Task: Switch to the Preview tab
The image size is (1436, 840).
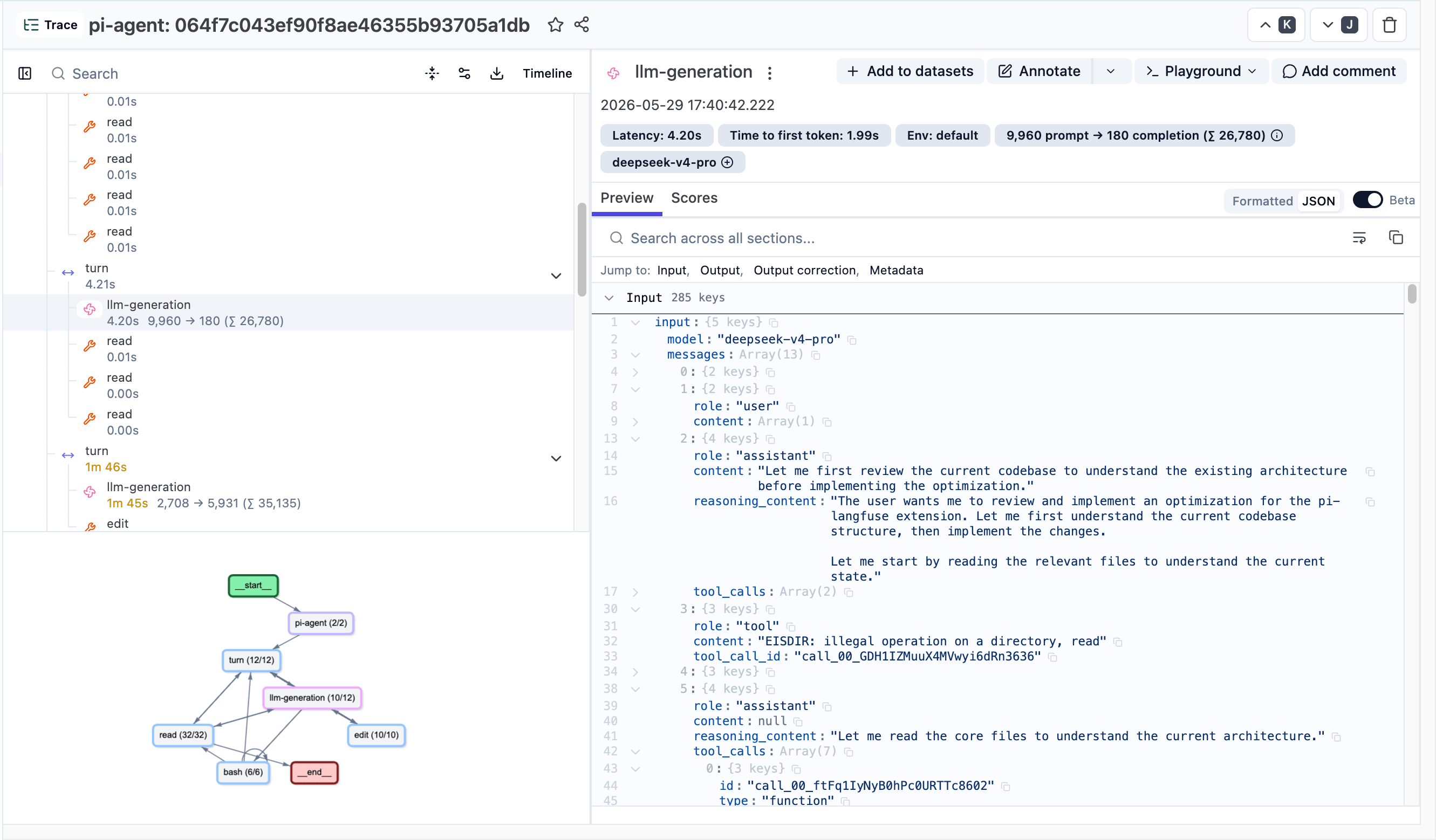Action: (x=627, y=198)
